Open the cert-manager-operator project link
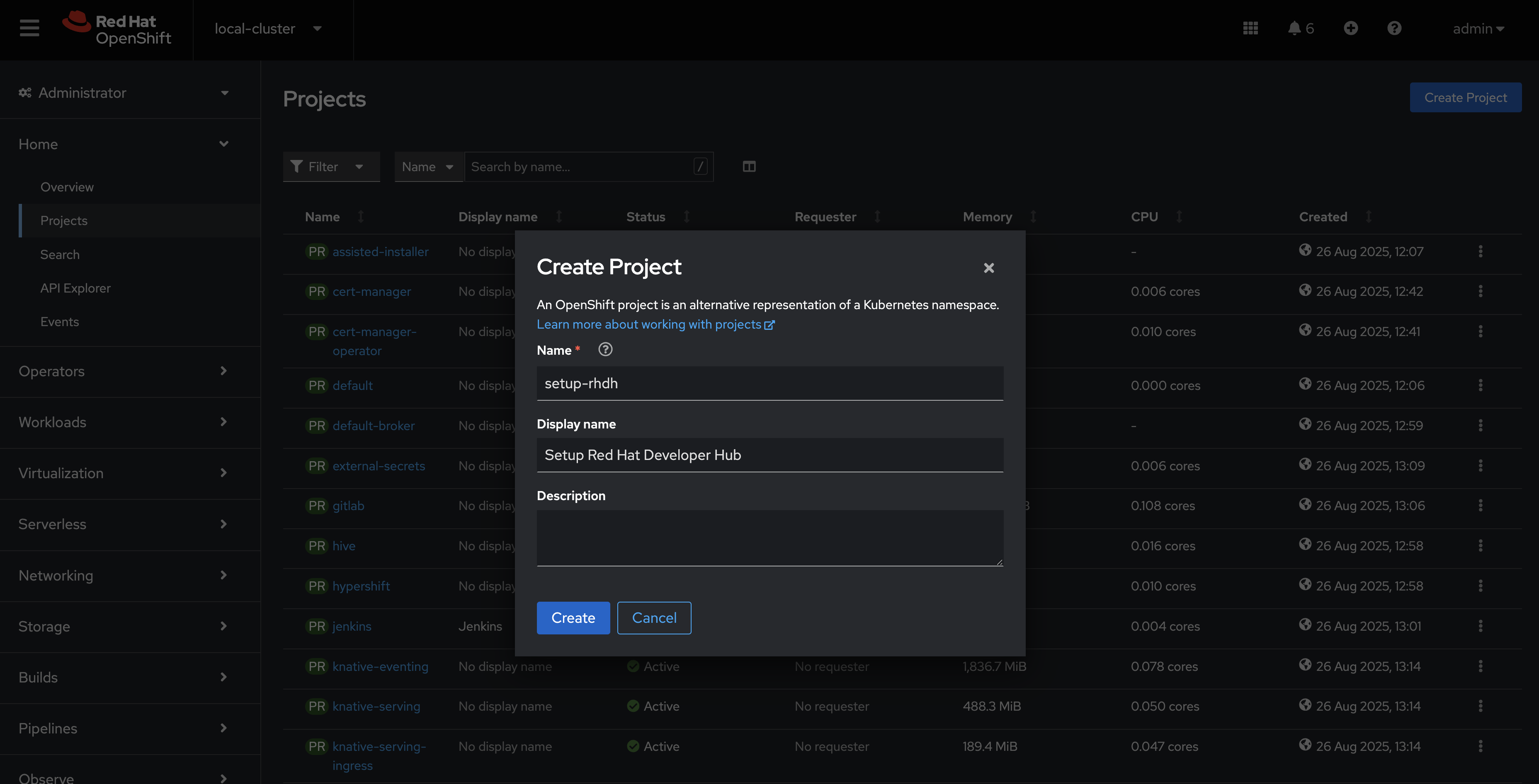Screen dimensions: 1539x784 [375, 341]
